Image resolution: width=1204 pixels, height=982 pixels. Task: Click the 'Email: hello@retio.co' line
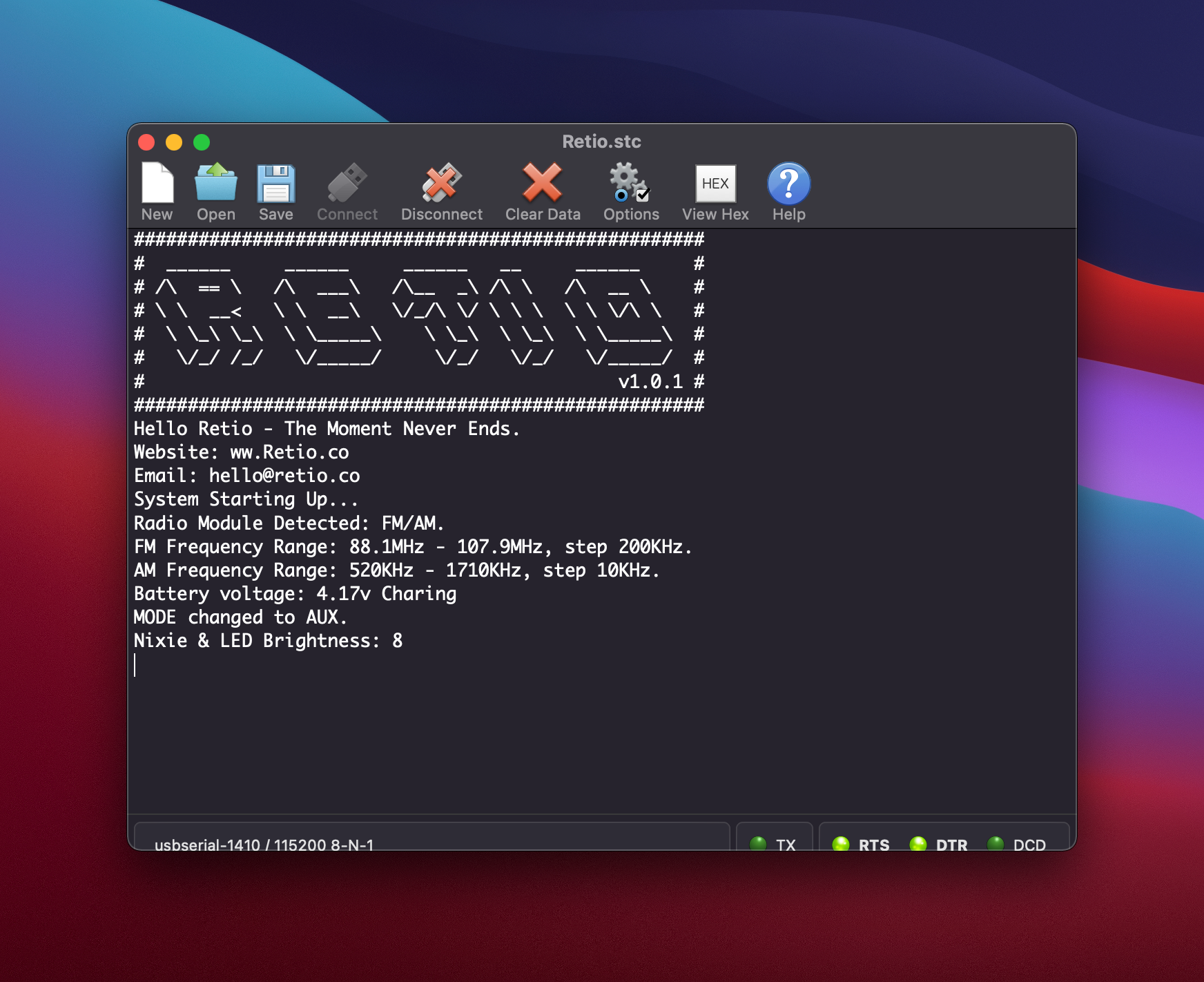click(247, 476)
